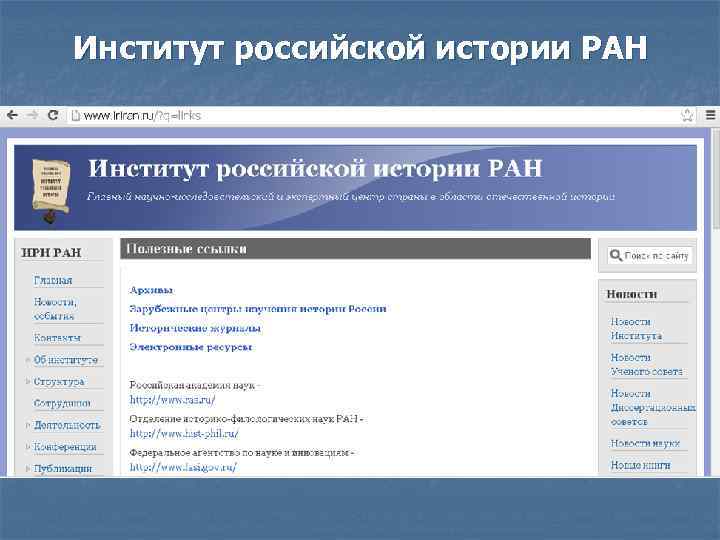Open the Новости Ученого совета link
The height and width of the screenshot is (540, 720).
[x=647, y=365]
